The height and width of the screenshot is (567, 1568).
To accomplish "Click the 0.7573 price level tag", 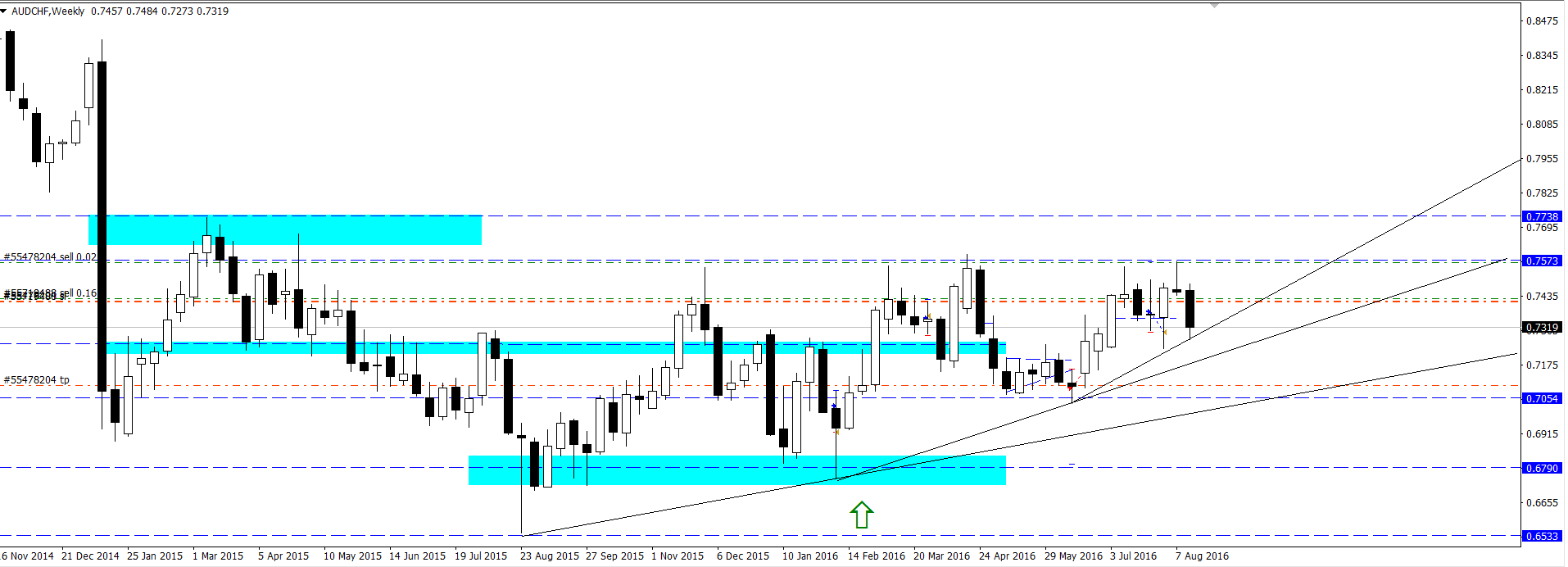I will [x=1541, y=261].
